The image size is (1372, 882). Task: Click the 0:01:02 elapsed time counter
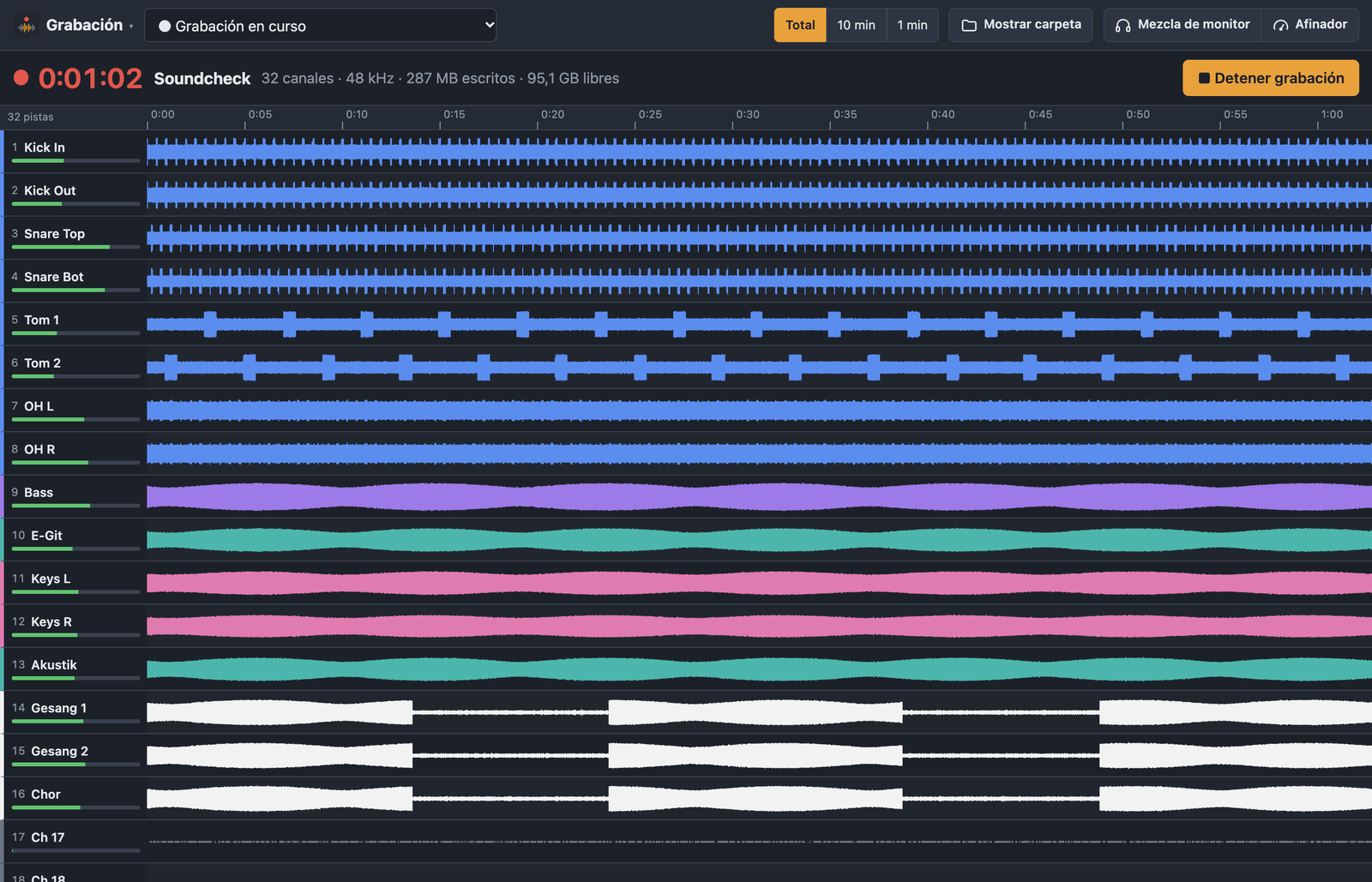[90, 78]
